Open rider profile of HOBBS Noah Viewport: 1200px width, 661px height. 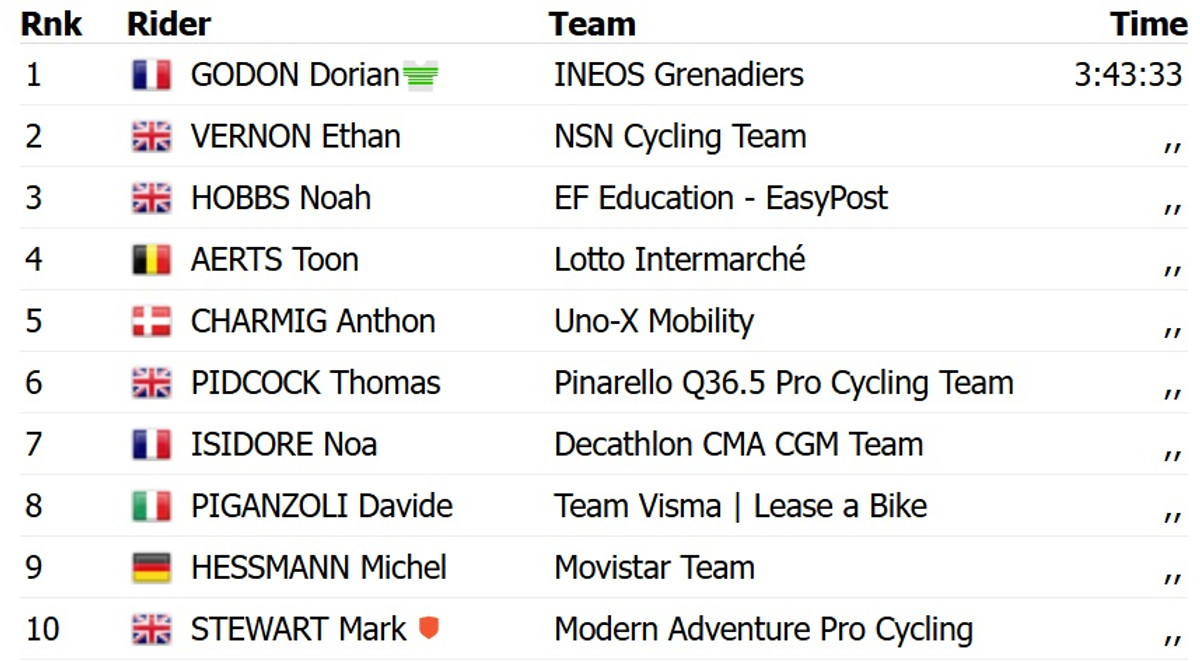pyautogui.click(x=280, y=198)
